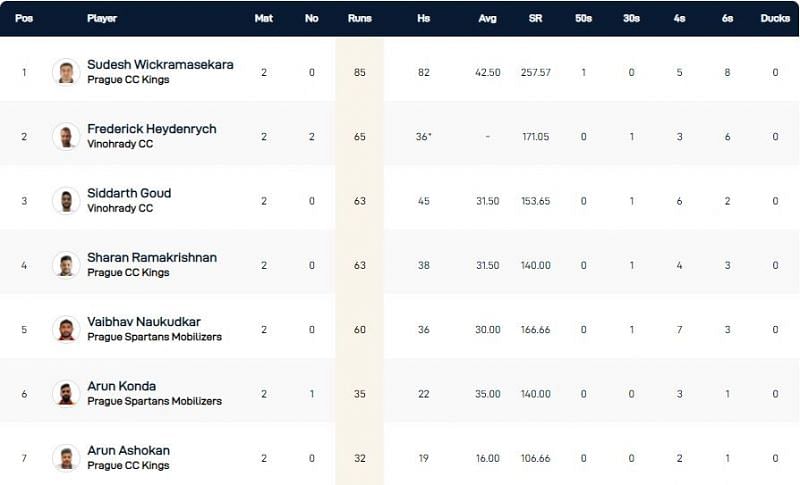This screenshot has height=485, width=800.
Task: Open Sudesh Wickramasekara's player profile
Action: tap(160, 65)
